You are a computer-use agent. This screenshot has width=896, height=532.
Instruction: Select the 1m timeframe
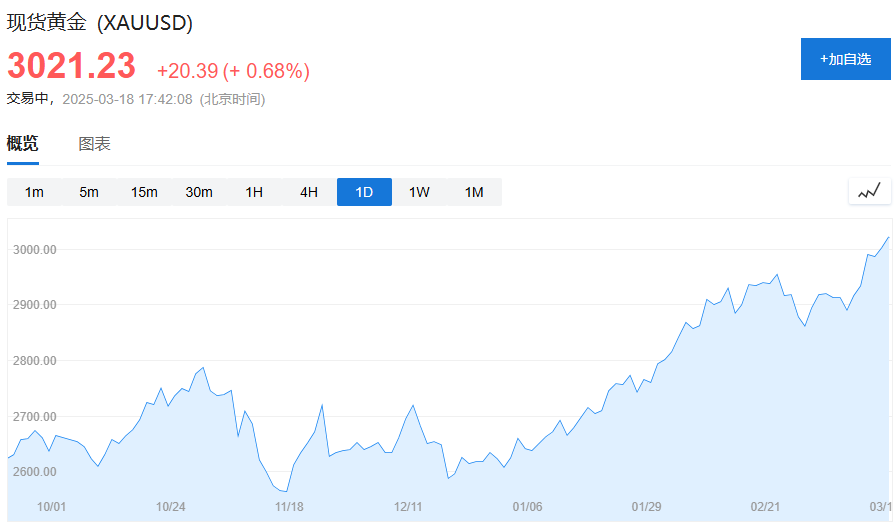pos(34,192)
